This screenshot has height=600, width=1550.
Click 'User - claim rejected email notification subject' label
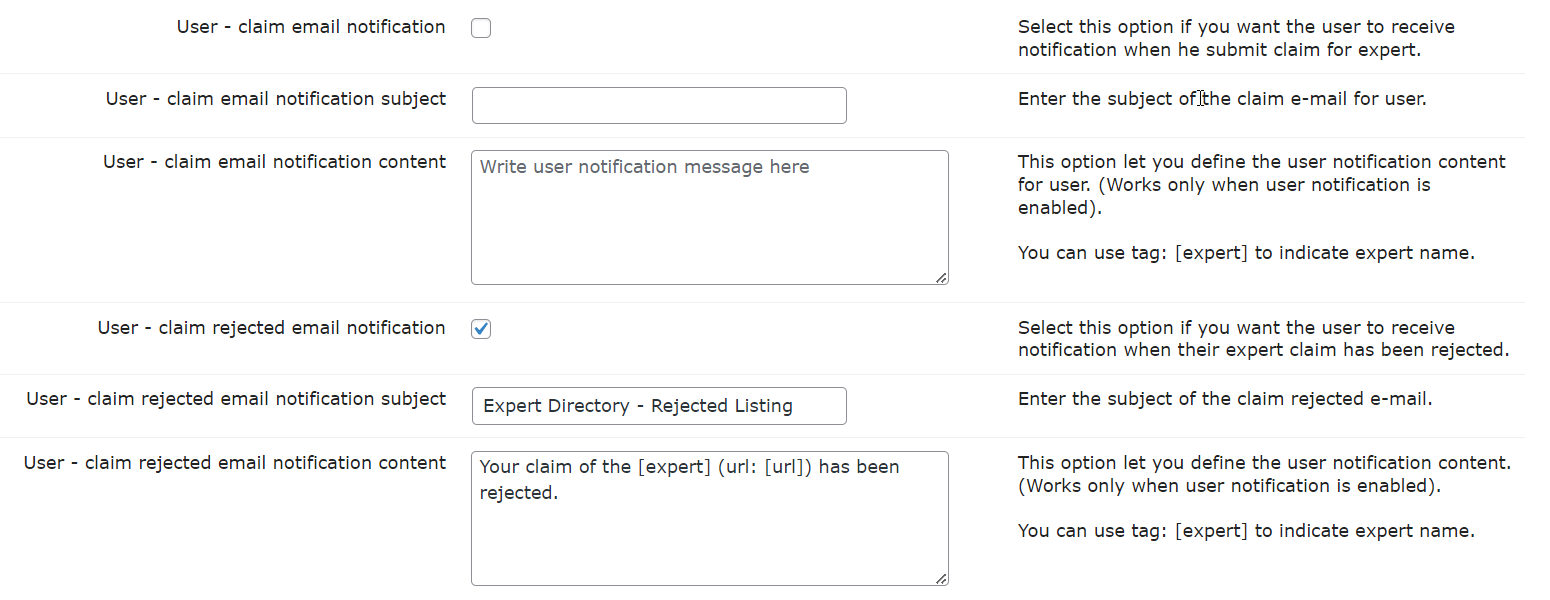236,398
